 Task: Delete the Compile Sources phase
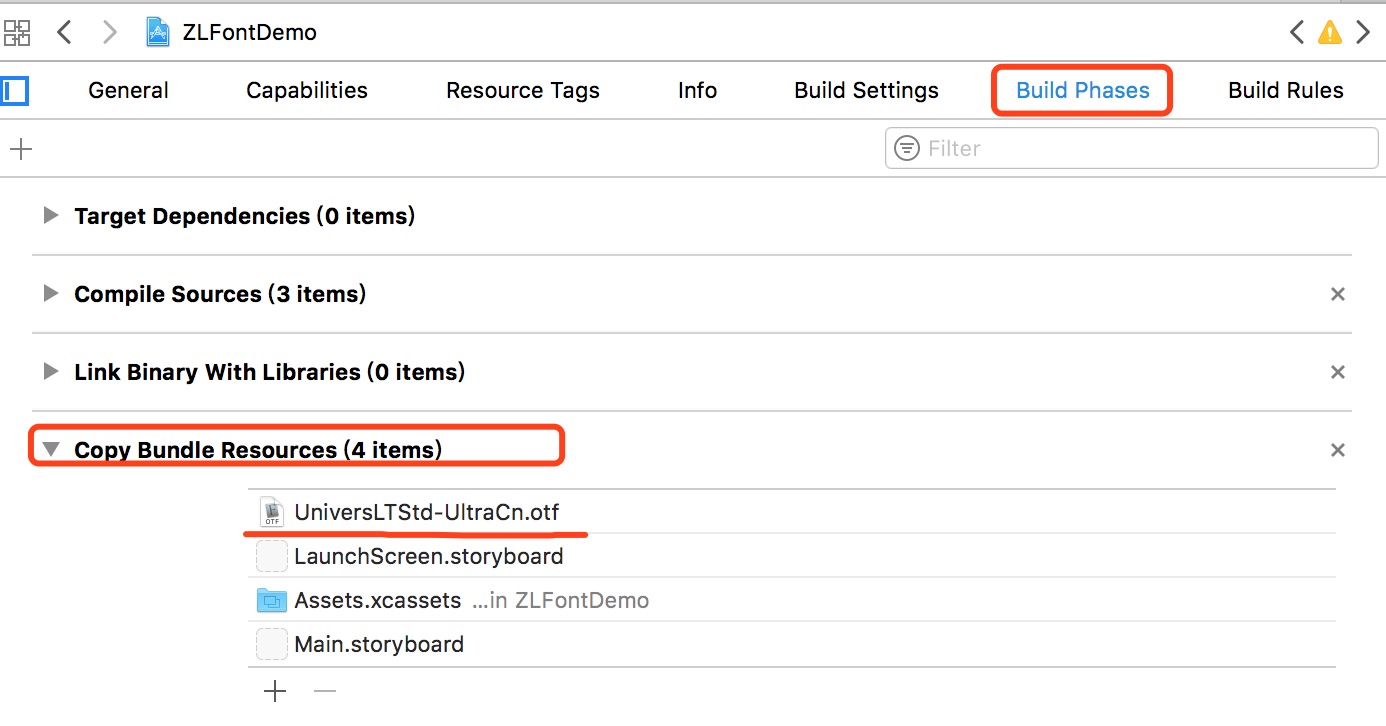pyautogui.click(x=1337, y=294)
